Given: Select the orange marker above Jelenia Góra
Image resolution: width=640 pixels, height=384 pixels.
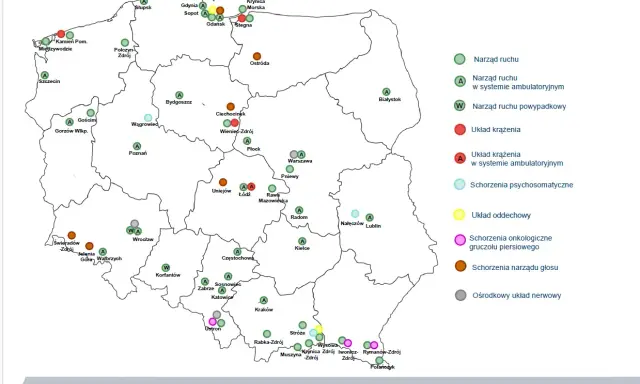Looking at the screenshot, I should (x=89, y=246).
